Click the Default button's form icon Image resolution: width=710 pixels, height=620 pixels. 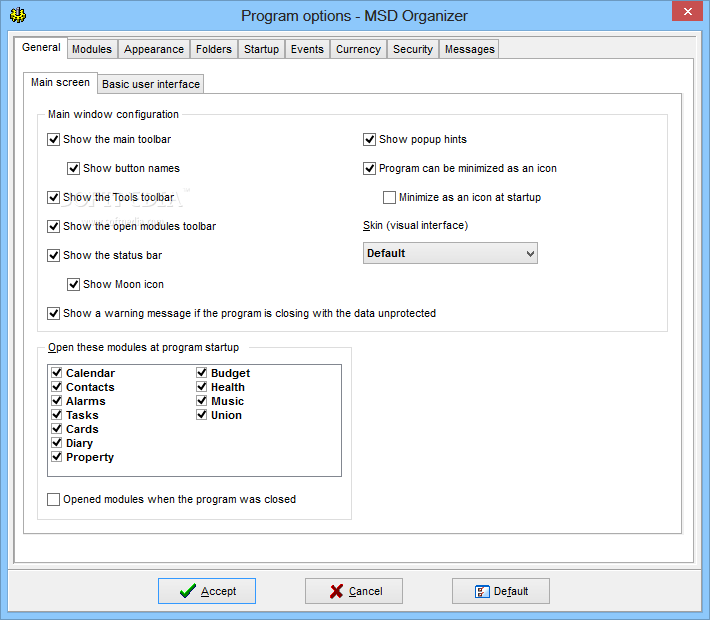tap(482, 591)
